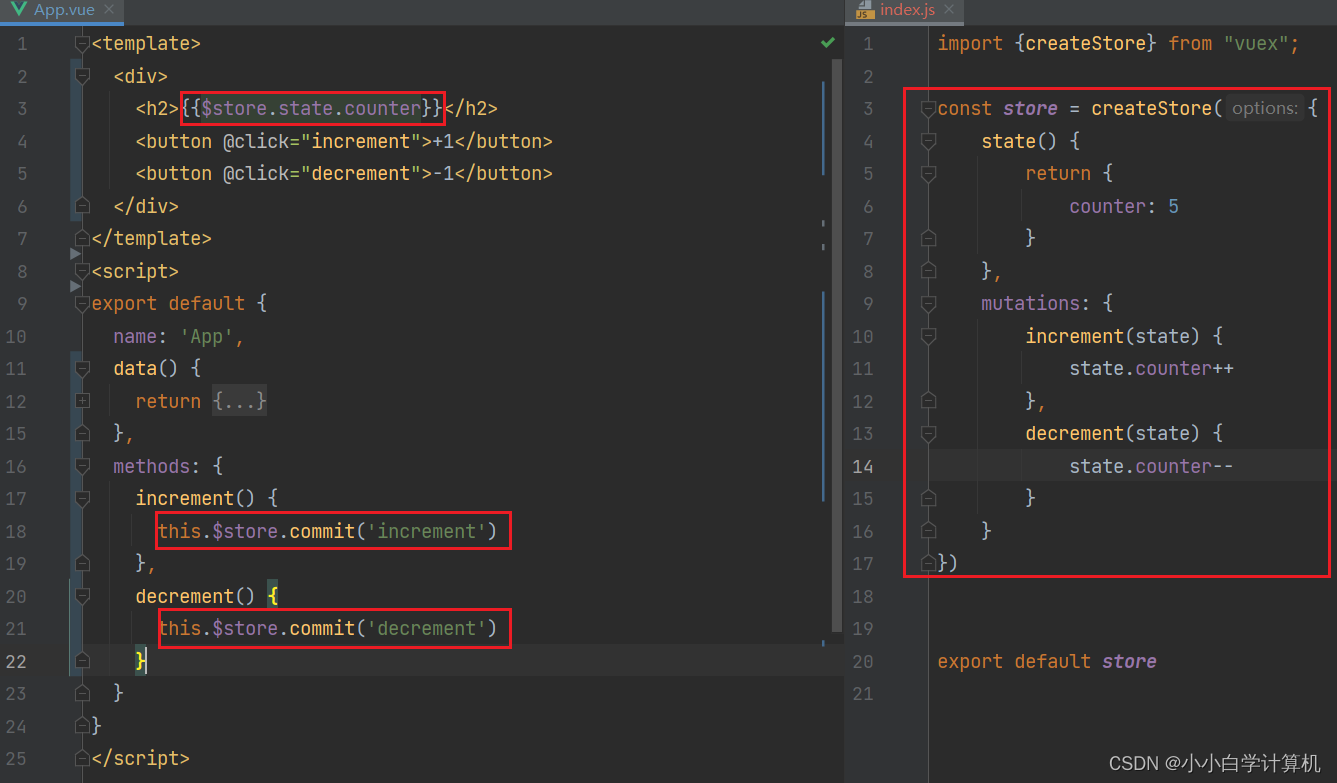Viewport: 1337px width, 783px height.
Task: Click fold end marker on index.js line 16
Action: (928, 531)
